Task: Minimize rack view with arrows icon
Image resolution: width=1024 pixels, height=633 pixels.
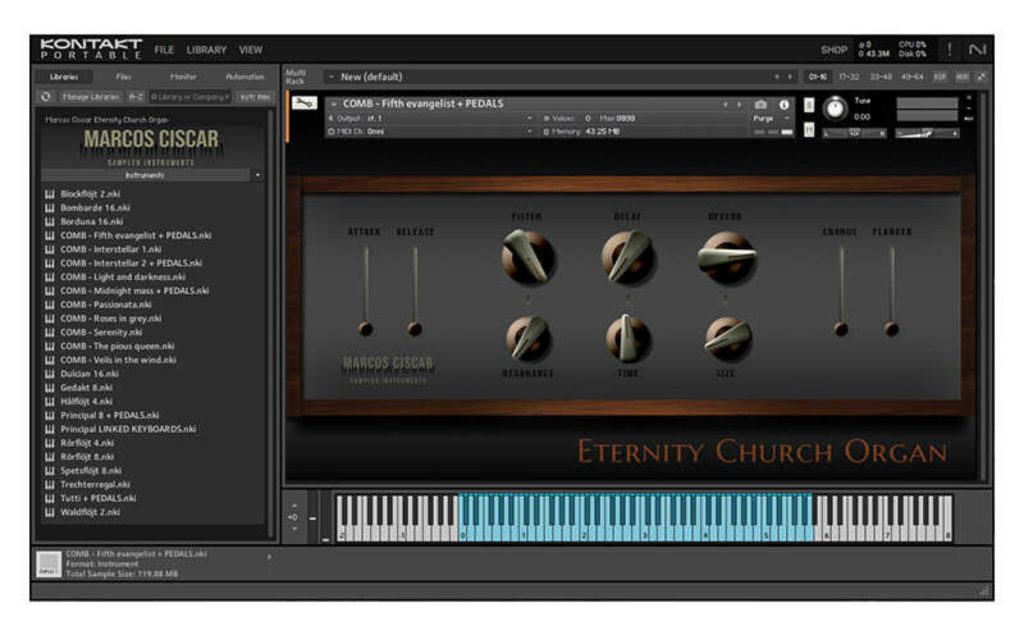Action: coord(981,77)
